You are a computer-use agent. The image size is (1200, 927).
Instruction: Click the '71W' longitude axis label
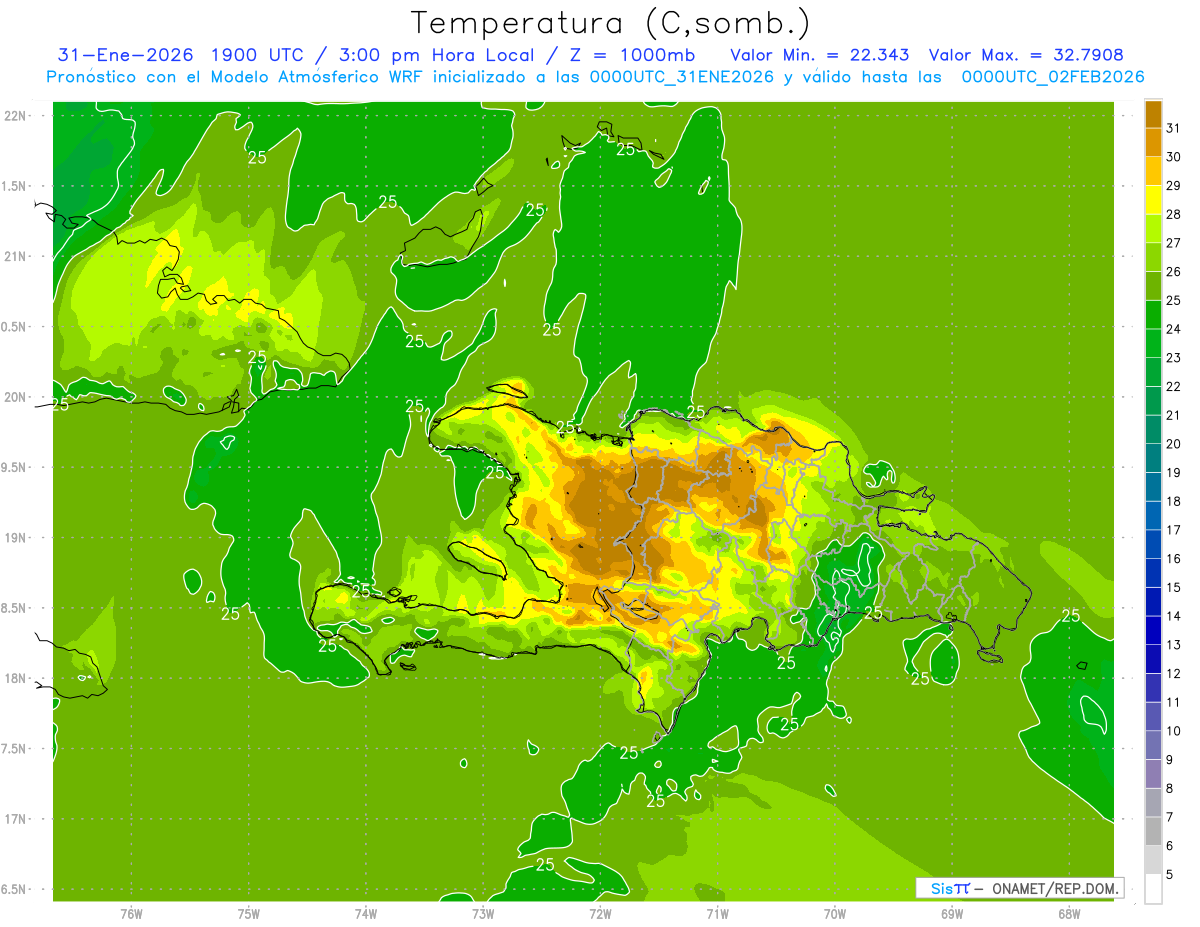(x=717, y=913)
